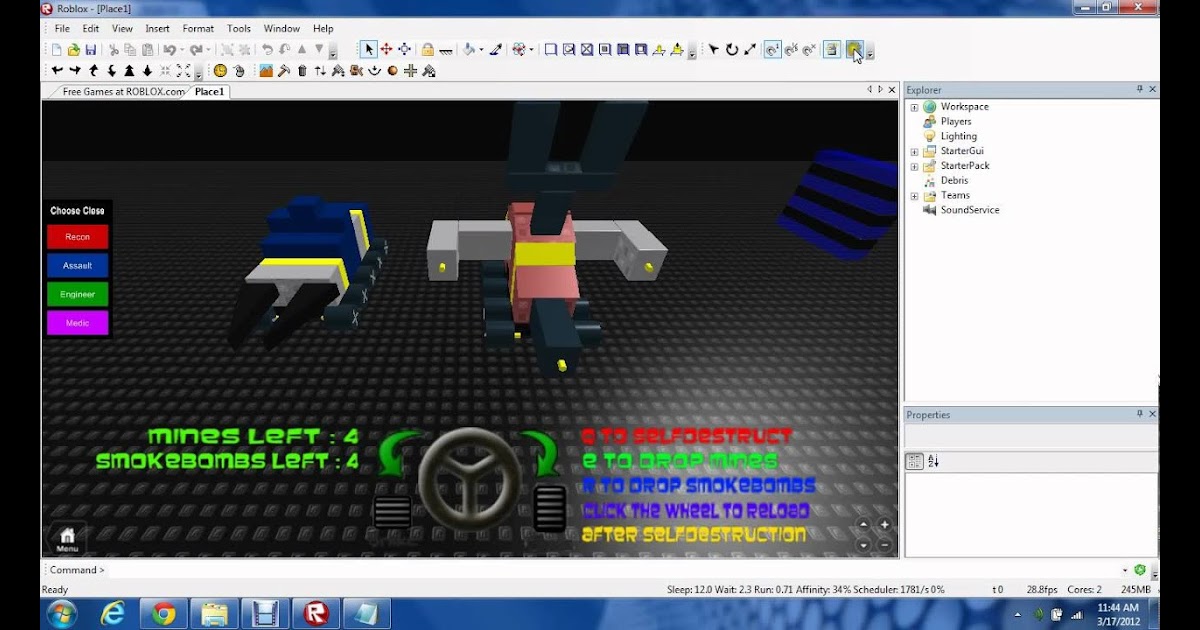Click the in-game Menu home button
This screenshot has width=1200, height=630.
[67, 540]
